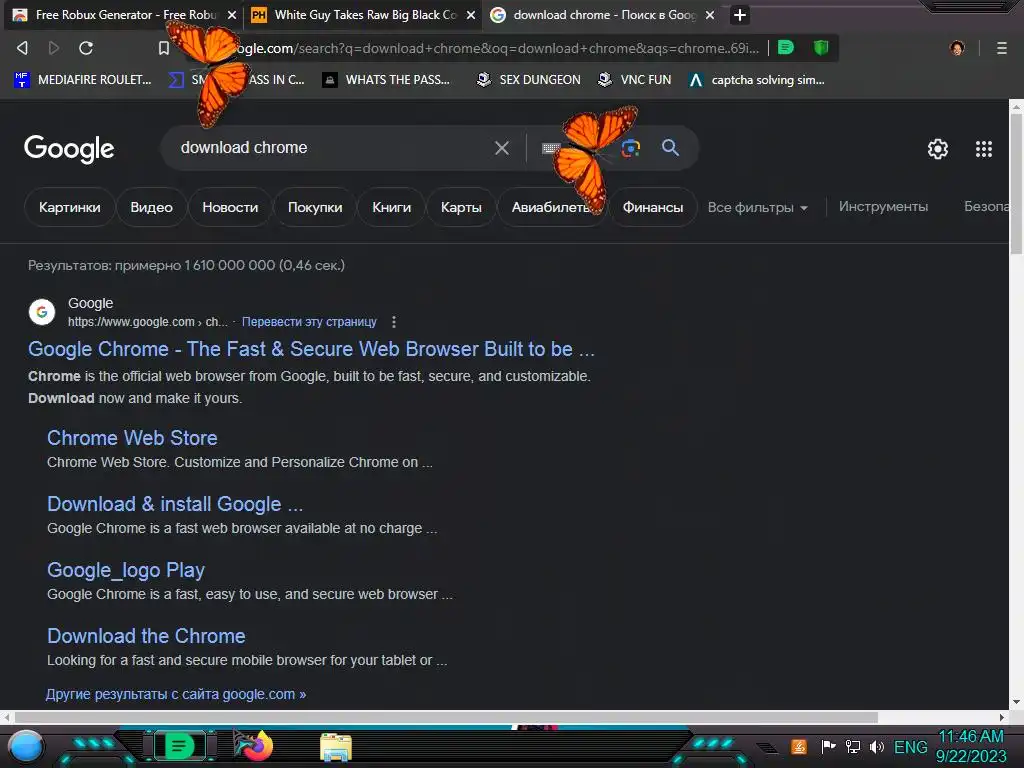Image resolution: width=1024 pixels, height=768 pixels.
Task: Open the browser main menu
Action: click(x=1001, y=48)
